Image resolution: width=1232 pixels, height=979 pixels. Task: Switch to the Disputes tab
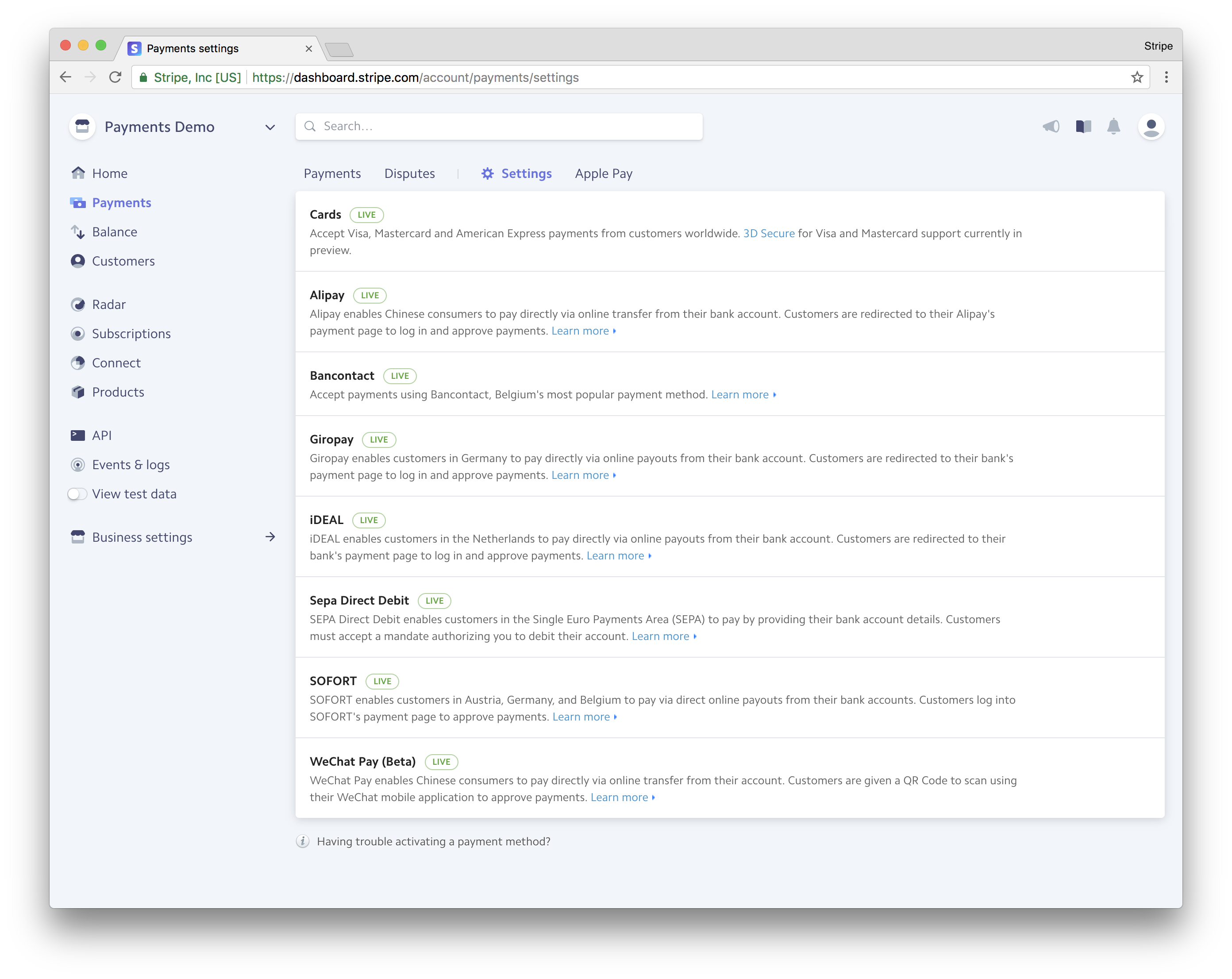(409, 174)
